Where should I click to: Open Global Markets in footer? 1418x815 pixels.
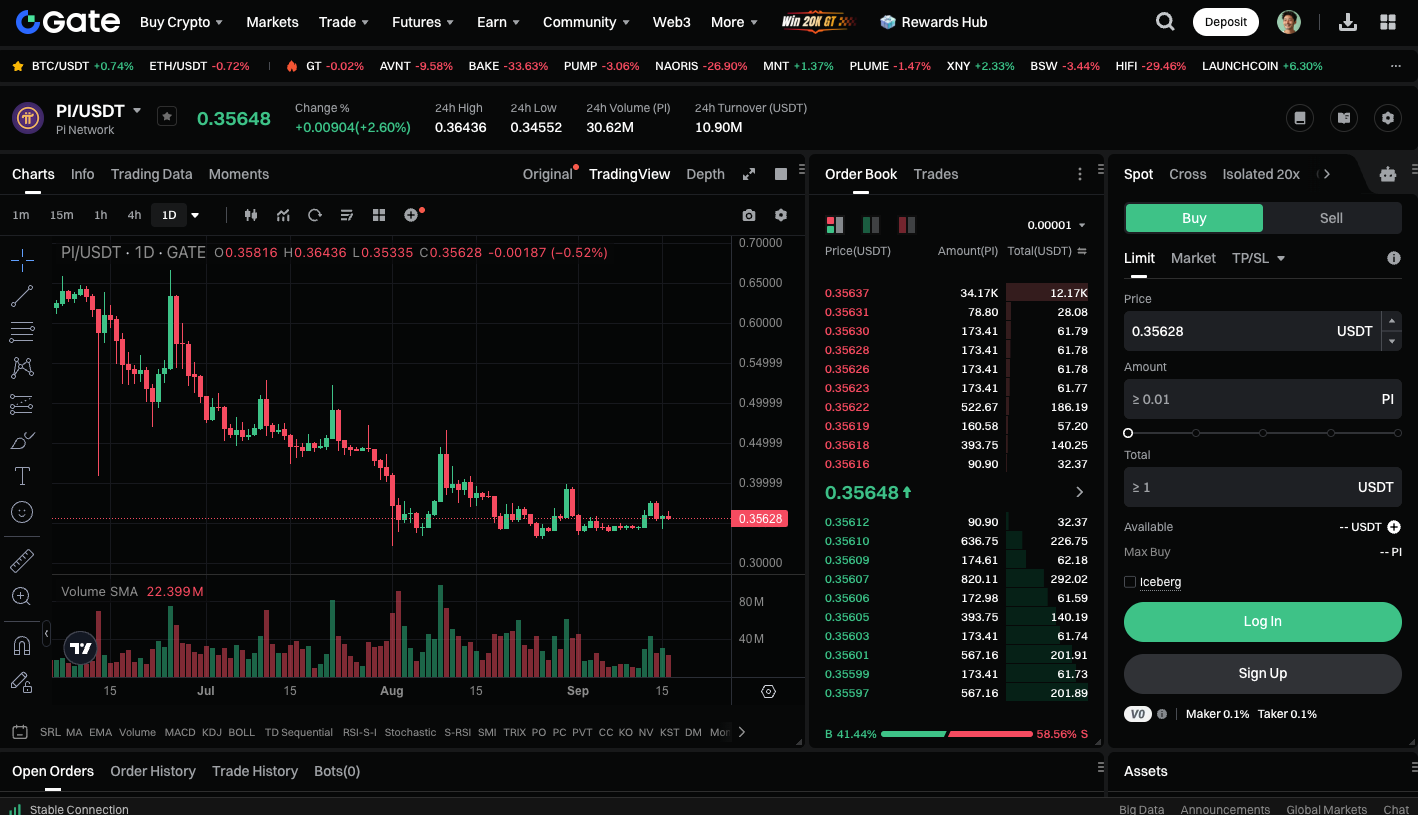tap(1326, 809)
